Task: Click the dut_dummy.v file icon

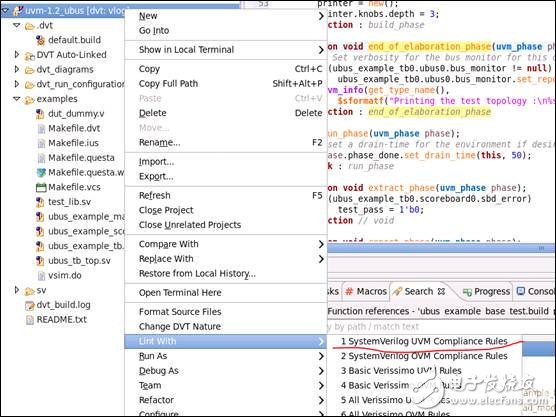Action: point(40,114)
